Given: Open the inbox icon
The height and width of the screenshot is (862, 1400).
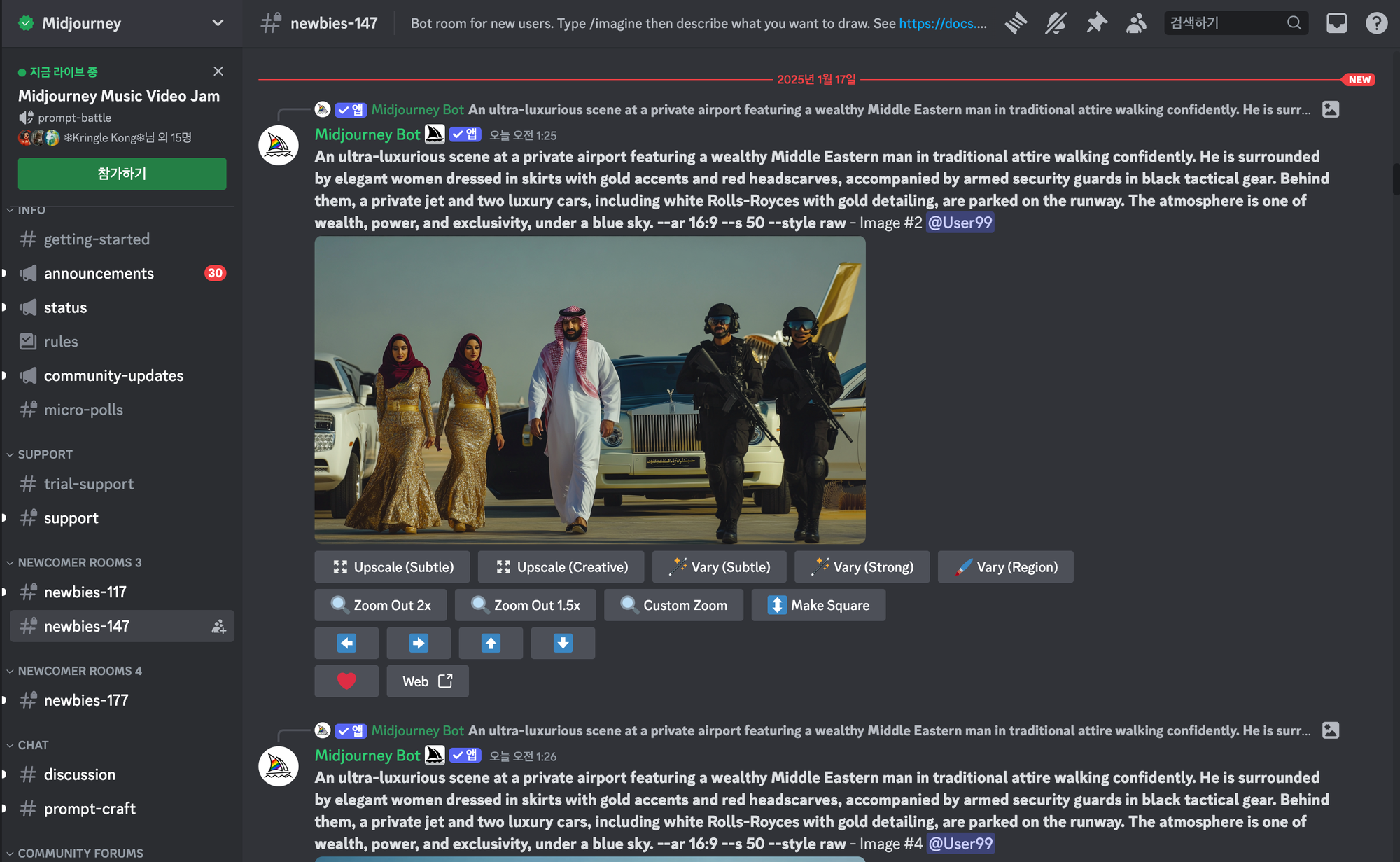Looking at the screenshot, I should [x=1336, y=23].
